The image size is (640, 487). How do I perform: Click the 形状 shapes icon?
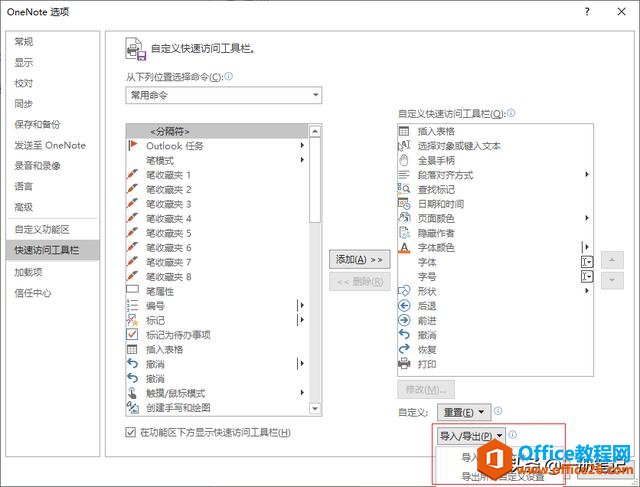(404, 291)
